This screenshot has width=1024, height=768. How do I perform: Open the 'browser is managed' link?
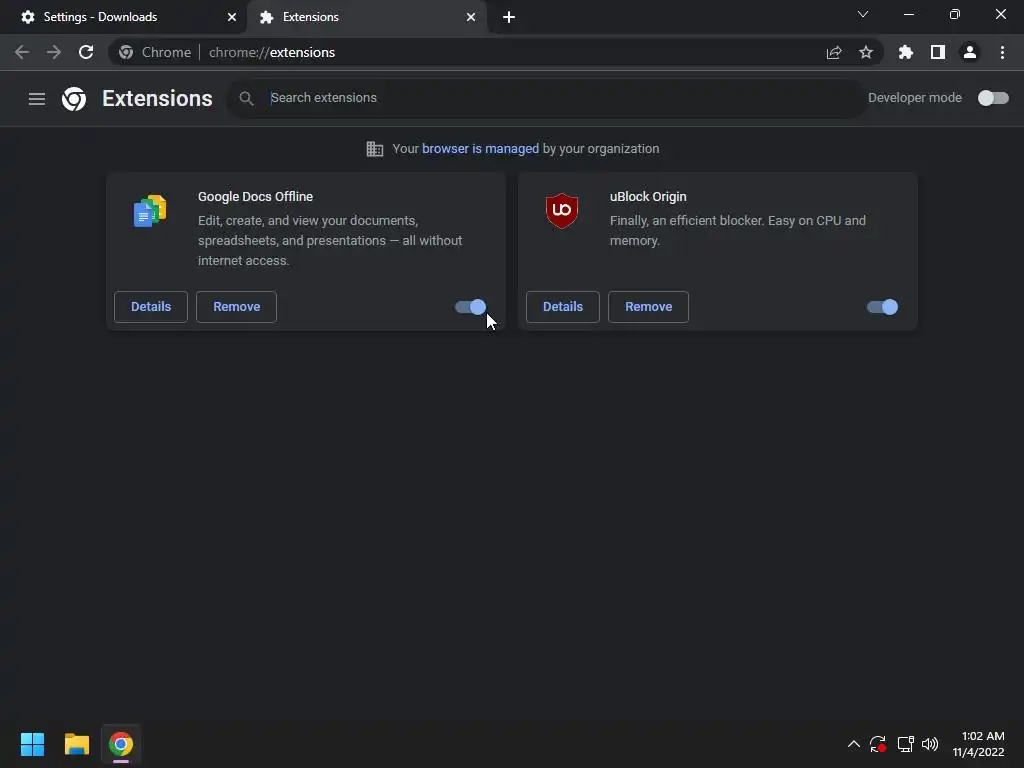point(481,149)
